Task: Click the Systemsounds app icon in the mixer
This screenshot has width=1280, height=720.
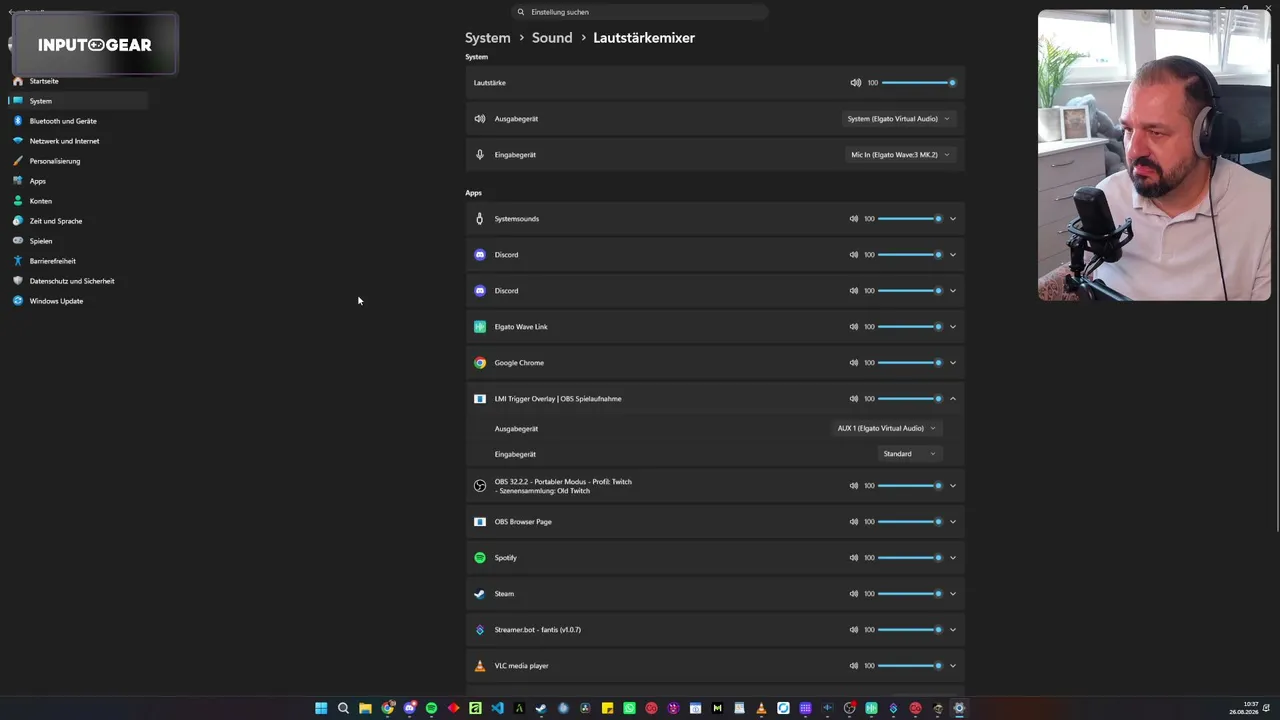Action: 480,219
